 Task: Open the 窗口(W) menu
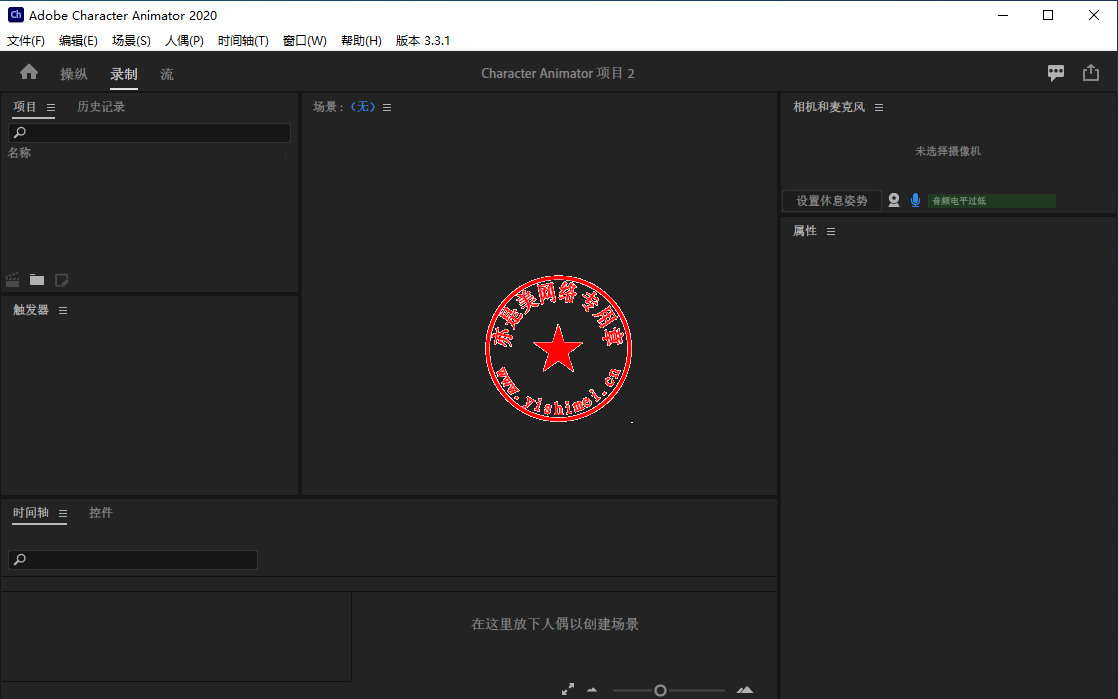pos(304,41)
